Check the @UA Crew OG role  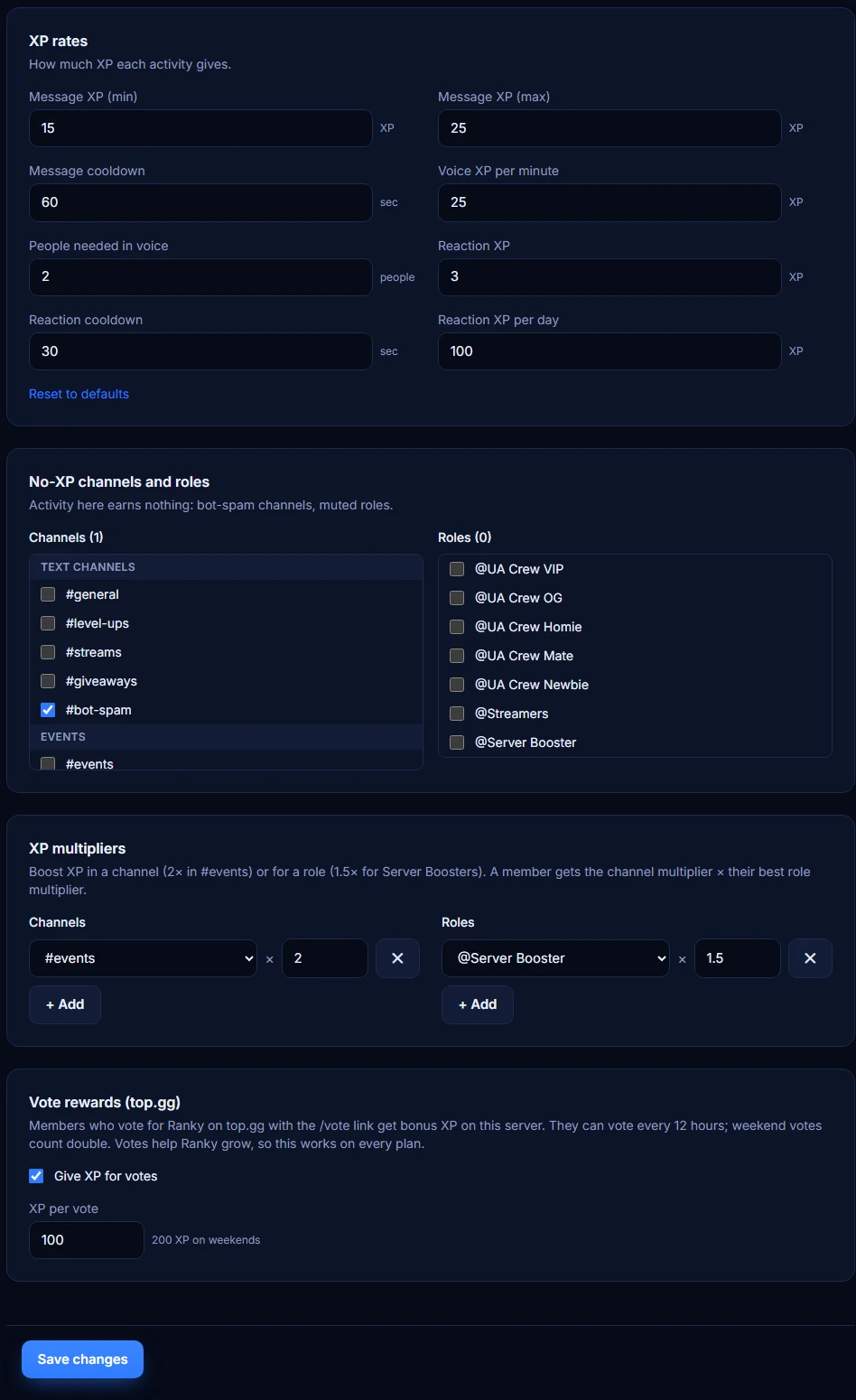[x=457, y=598]
